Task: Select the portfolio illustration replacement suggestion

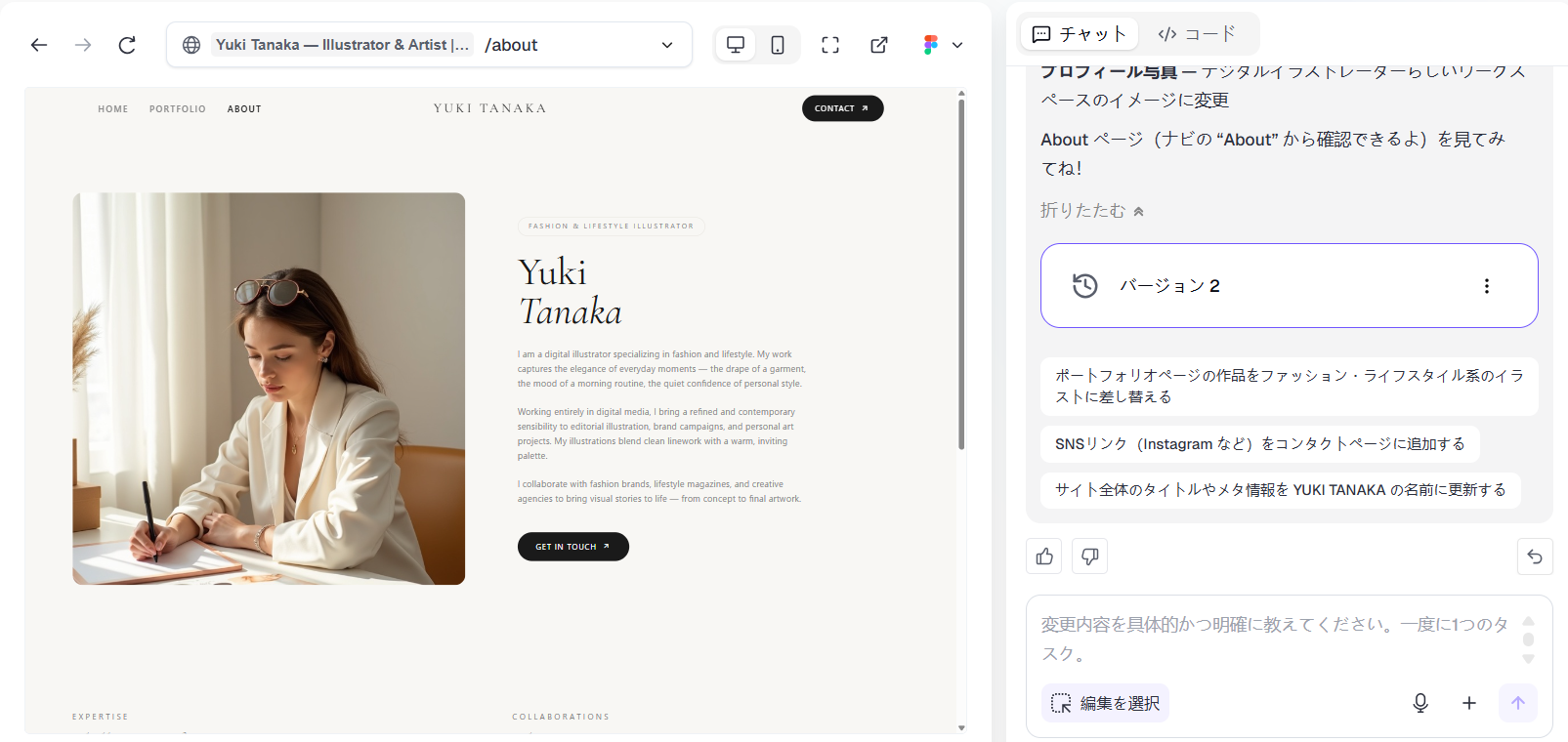Action: 1290,387
